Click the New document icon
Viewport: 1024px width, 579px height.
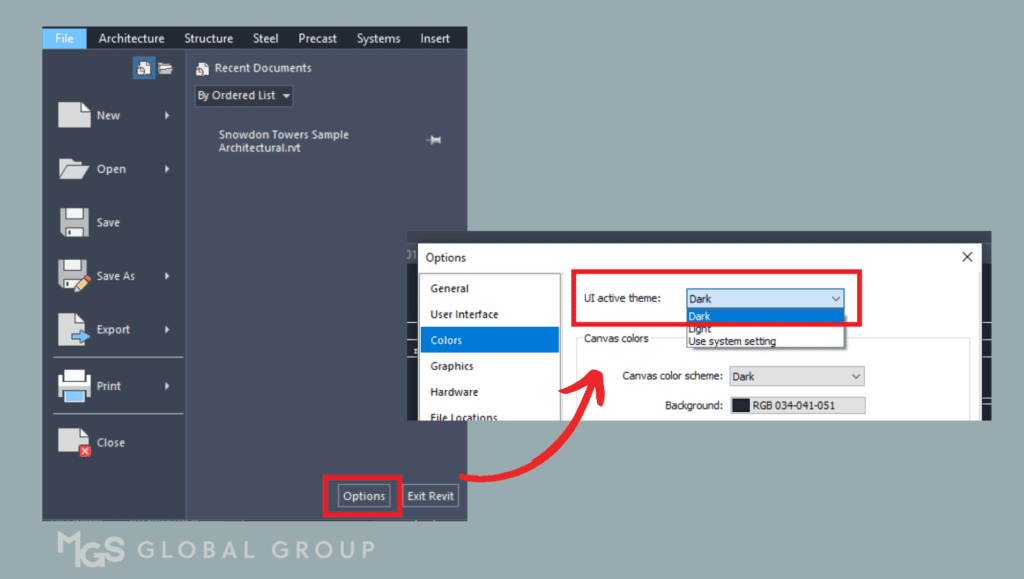click(75, 115)
